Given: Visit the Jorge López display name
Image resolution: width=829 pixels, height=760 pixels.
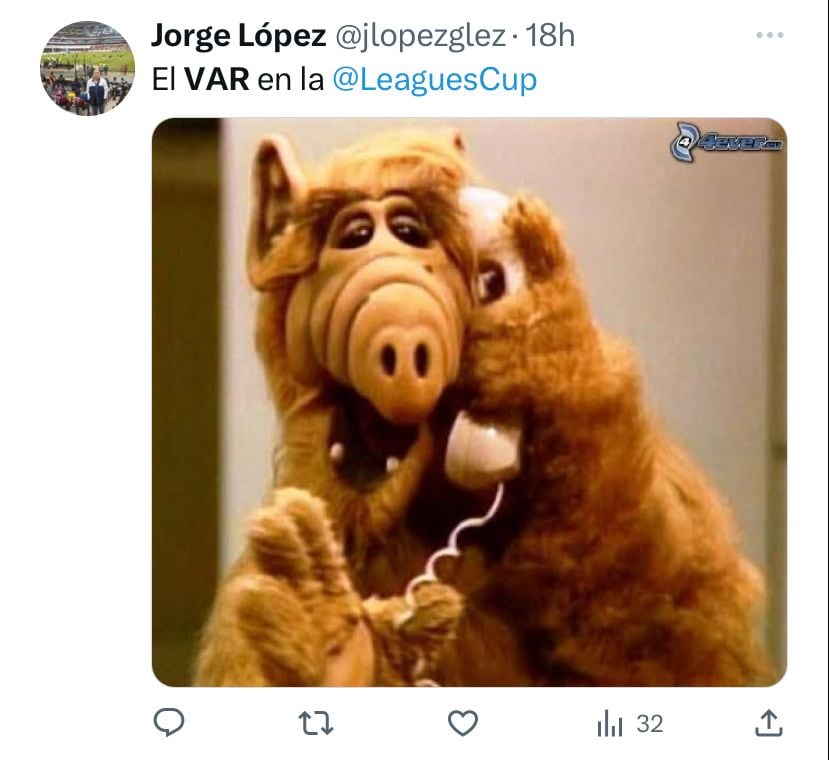Looking at the screenshot, I should coord(238,35).
